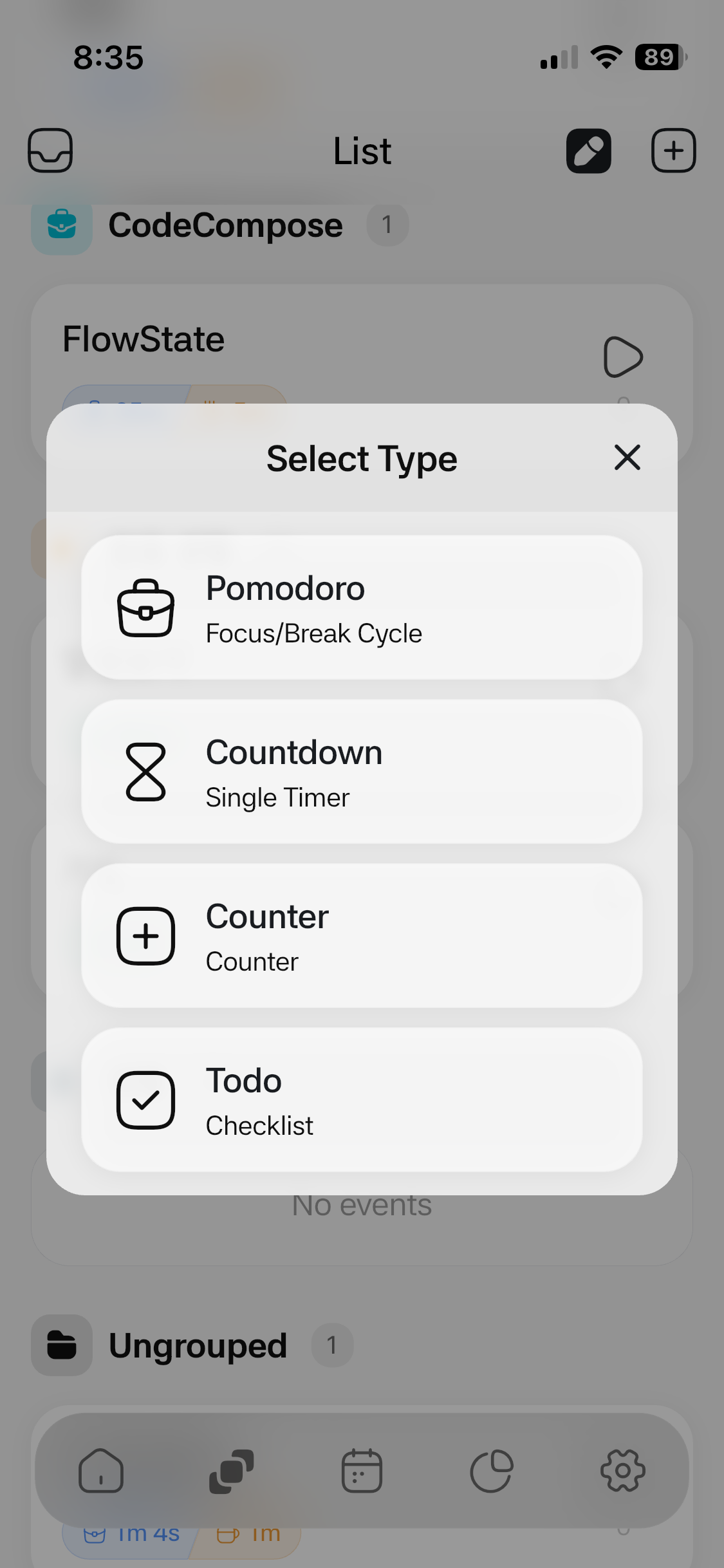
Task: Select the Counter type
Action: [362, 936]
